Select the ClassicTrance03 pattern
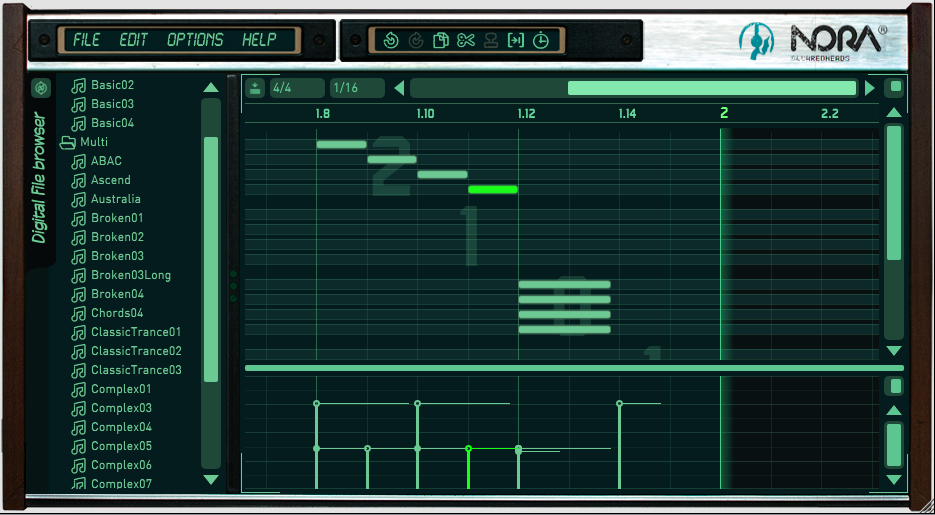Viewport: 935px width, 515px height. [x=136, y=370]
